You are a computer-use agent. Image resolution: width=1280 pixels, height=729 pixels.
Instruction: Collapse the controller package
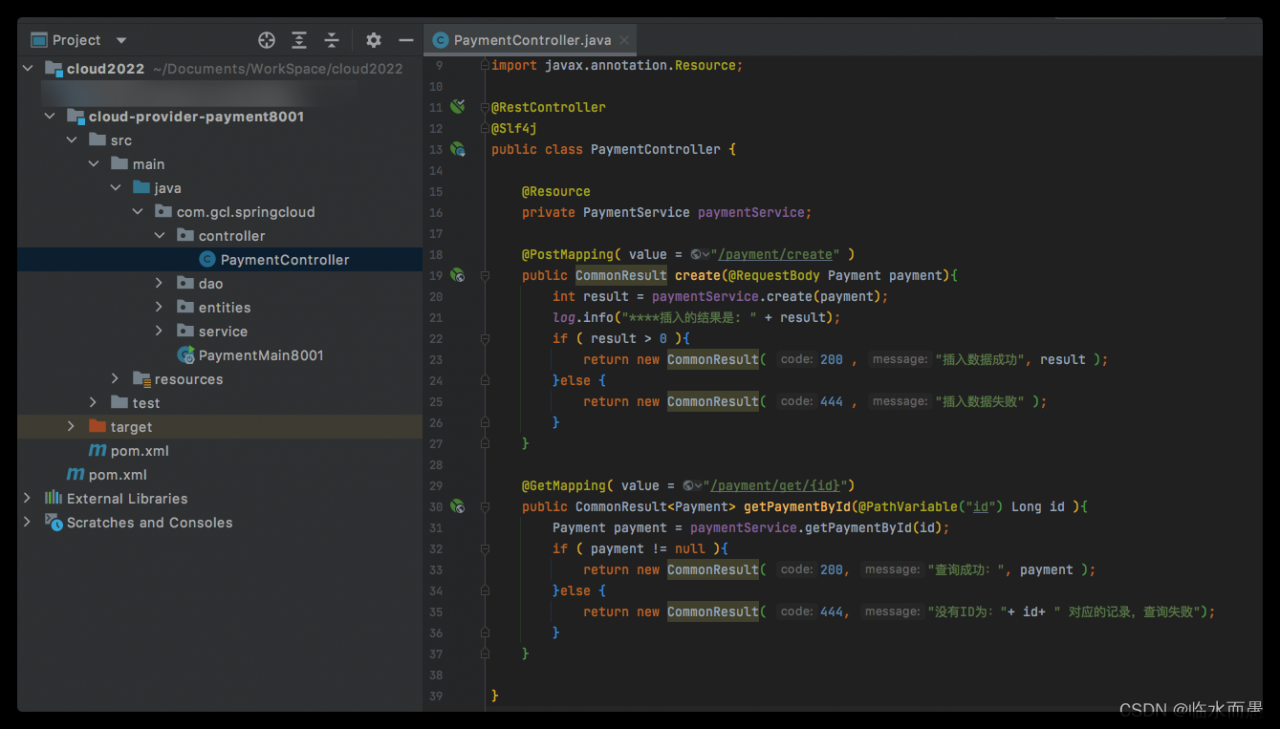(160, 236)
